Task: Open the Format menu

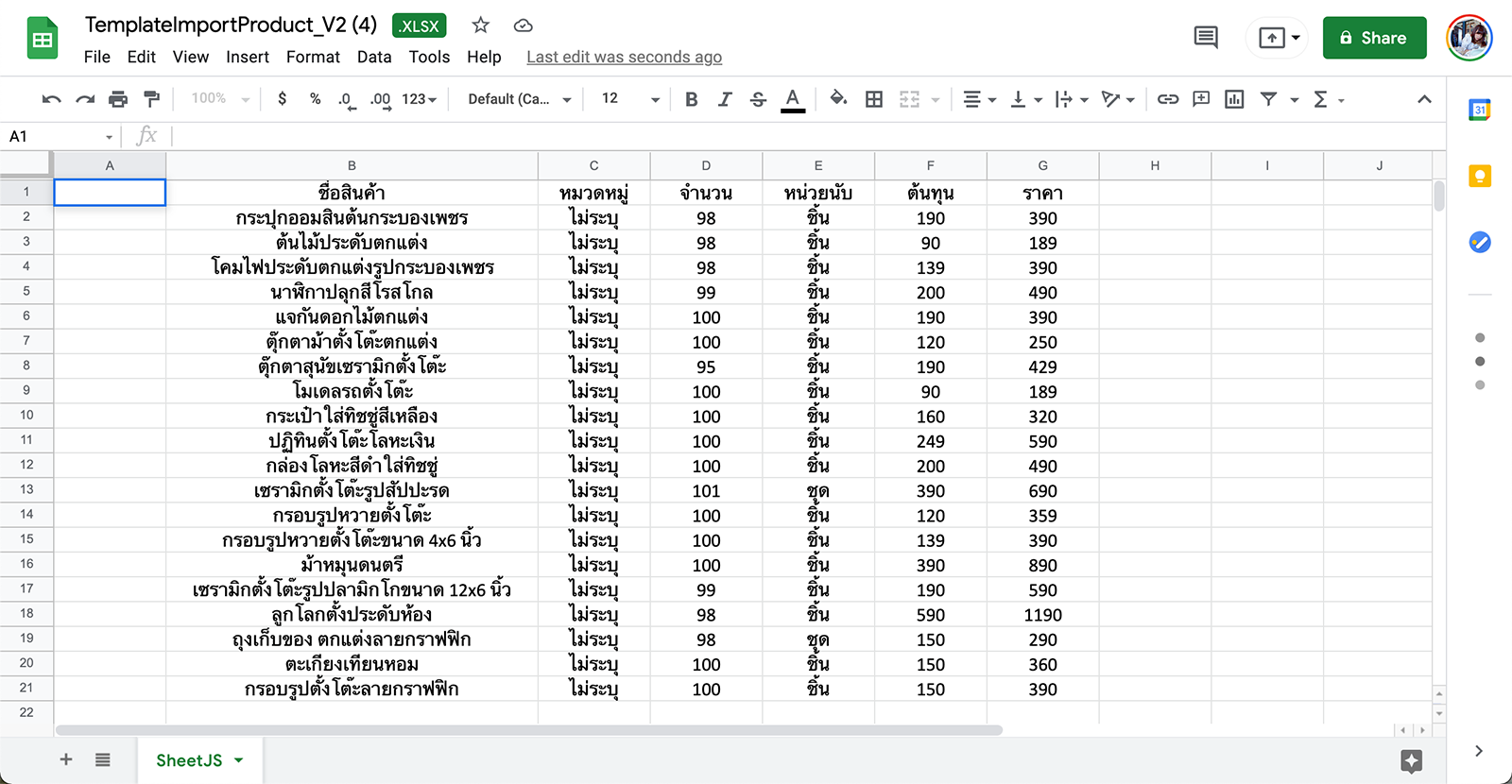Action: pyautogui.click(x=313, y=57)
